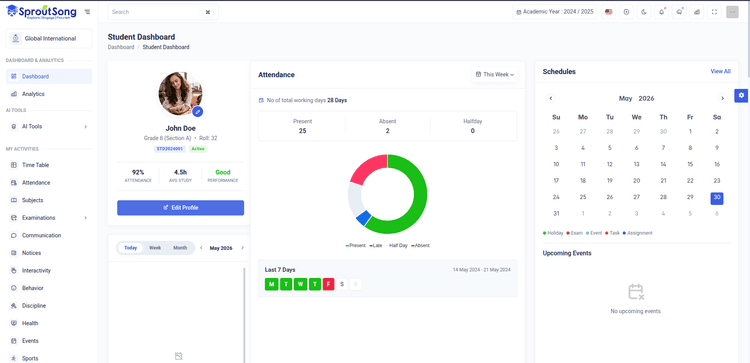Click the Dashboard breadcrumb link

pyautogui.click(x=121, y=47)
